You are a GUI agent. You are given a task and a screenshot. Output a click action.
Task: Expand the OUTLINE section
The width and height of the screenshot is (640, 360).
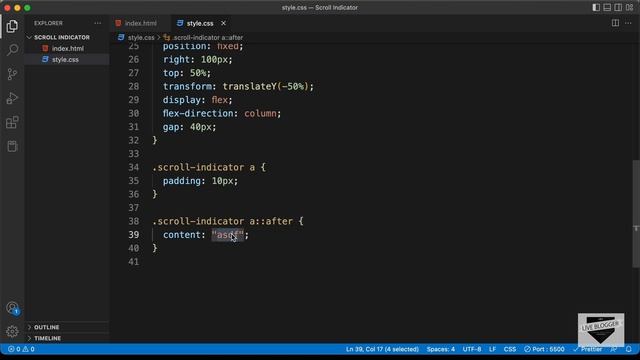tap(47, 327)
